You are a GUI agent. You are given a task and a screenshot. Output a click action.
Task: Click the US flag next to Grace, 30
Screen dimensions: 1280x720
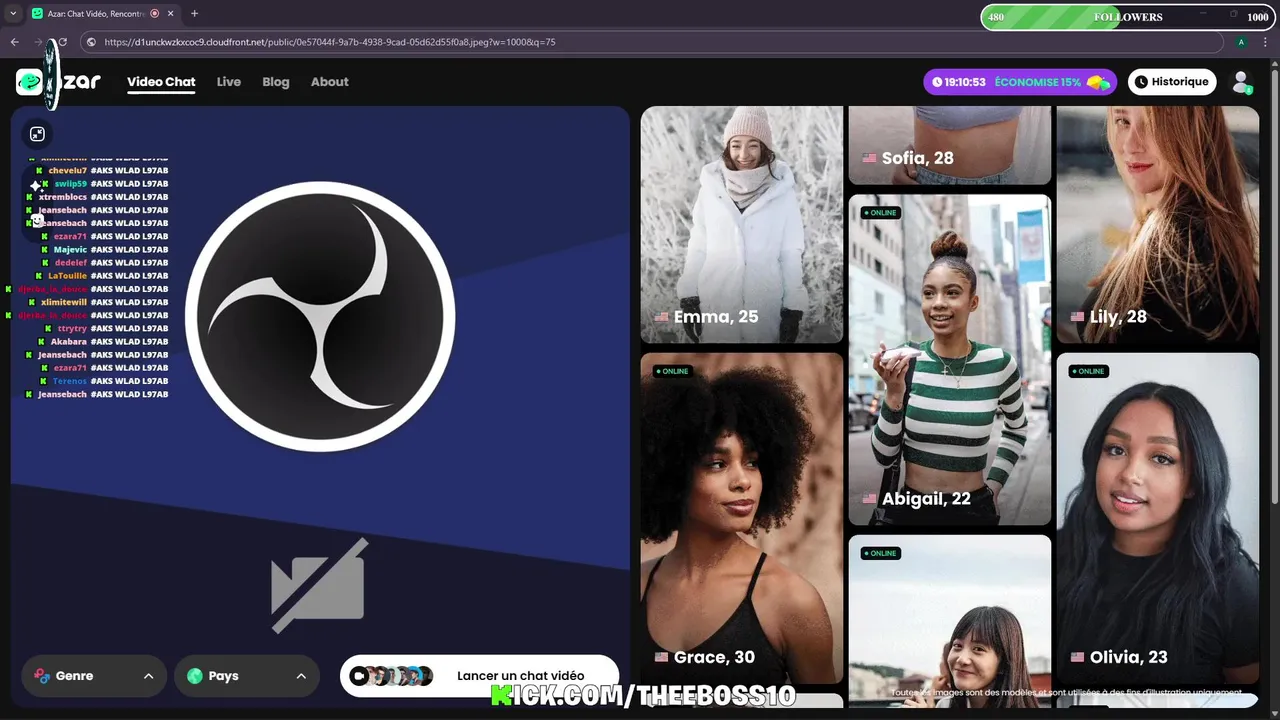pos(662,657)
